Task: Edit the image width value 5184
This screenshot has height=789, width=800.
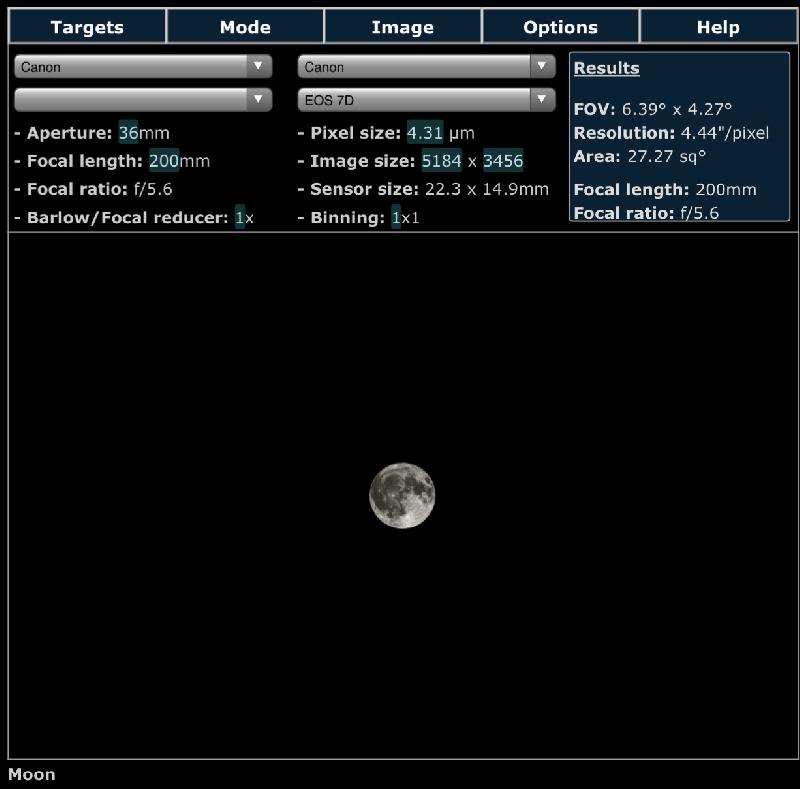Action: 441,161
